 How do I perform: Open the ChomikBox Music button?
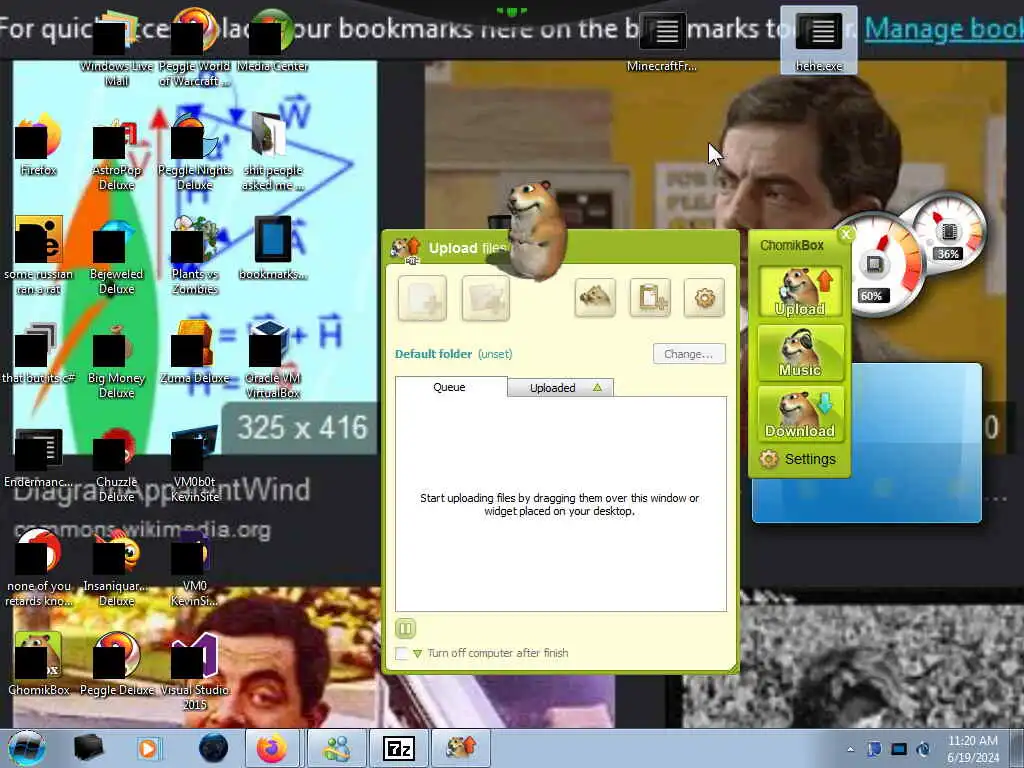tap(801, 353)
